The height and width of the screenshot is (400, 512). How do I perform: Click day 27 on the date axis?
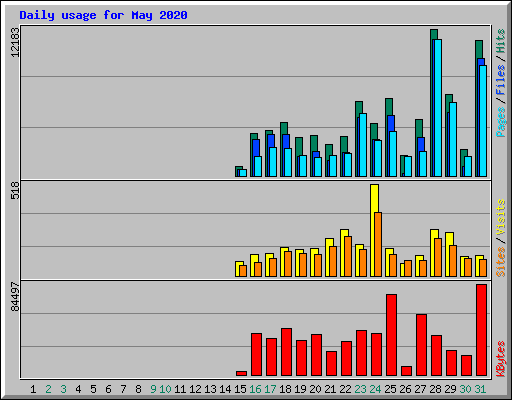420,389
